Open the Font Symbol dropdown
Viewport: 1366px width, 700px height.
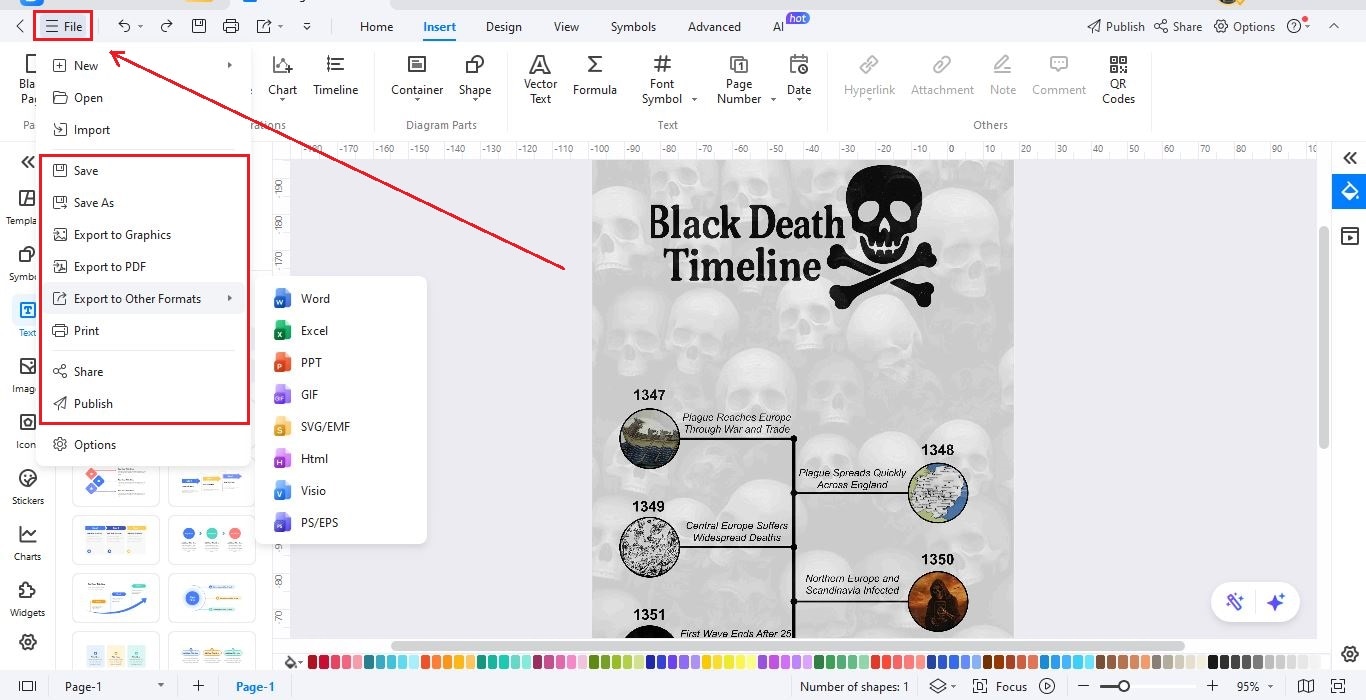click(x=693, y=99)
